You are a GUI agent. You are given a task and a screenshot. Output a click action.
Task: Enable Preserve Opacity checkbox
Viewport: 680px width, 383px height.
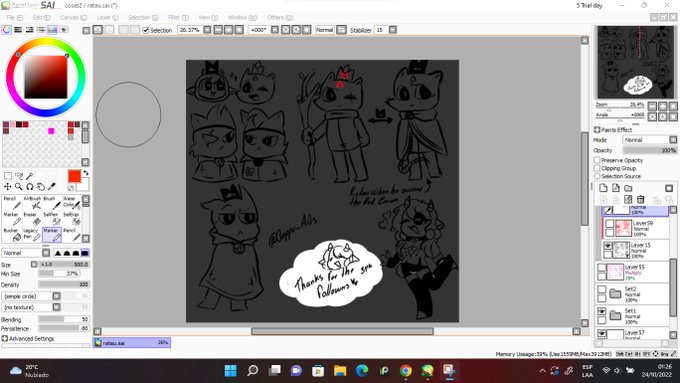click(597, 160)
